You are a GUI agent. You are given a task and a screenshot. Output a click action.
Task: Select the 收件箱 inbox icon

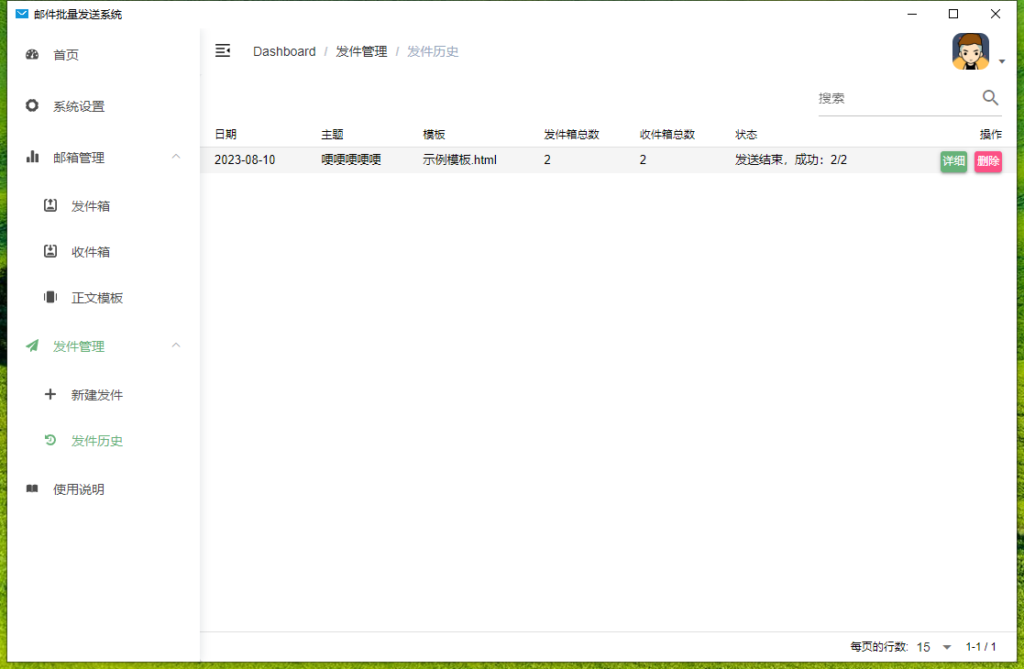[x=50, y=251]
